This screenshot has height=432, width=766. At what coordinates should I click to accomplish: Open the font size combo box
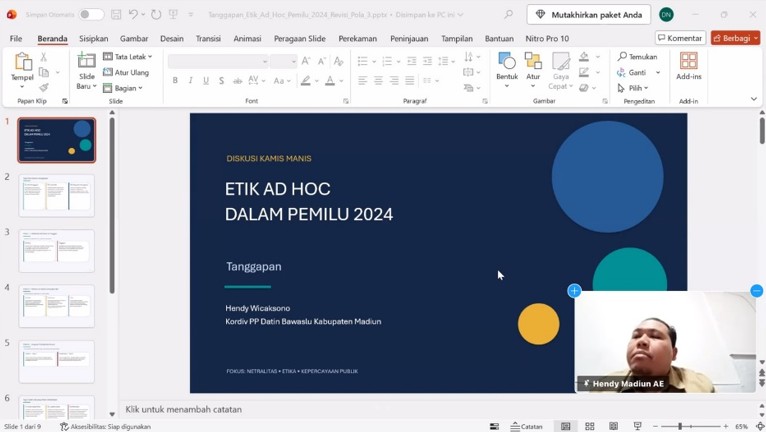[283, 61]
